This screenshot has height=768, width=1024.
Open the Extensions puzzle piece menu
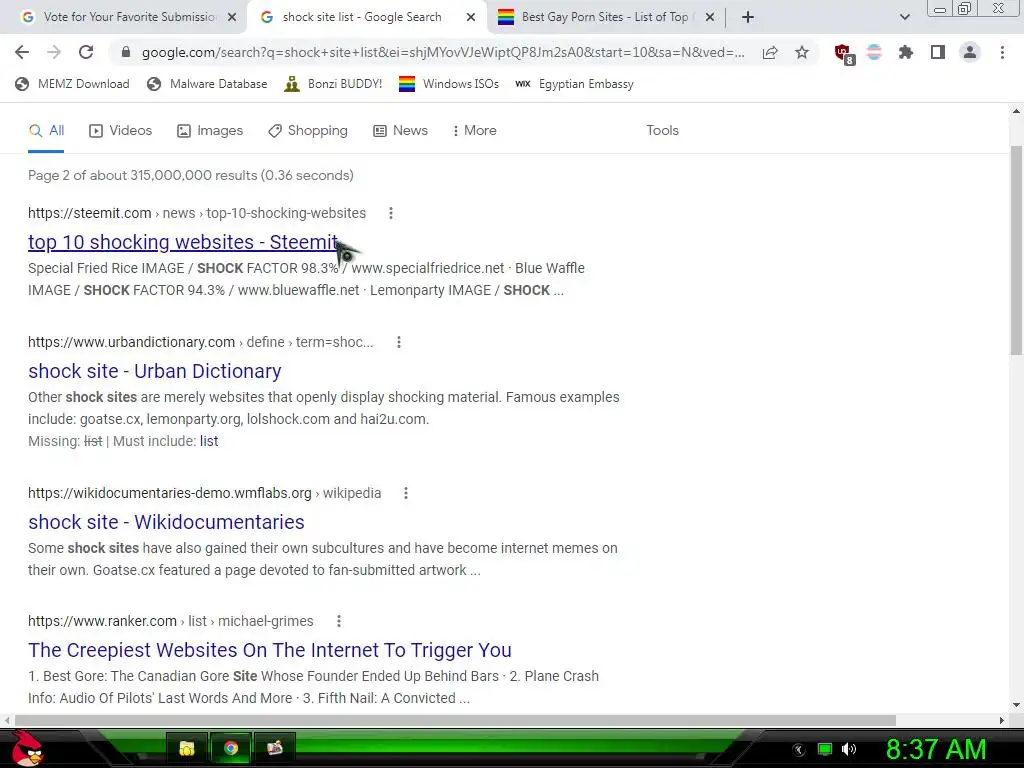pyautogui.click(x=906, y=52)
